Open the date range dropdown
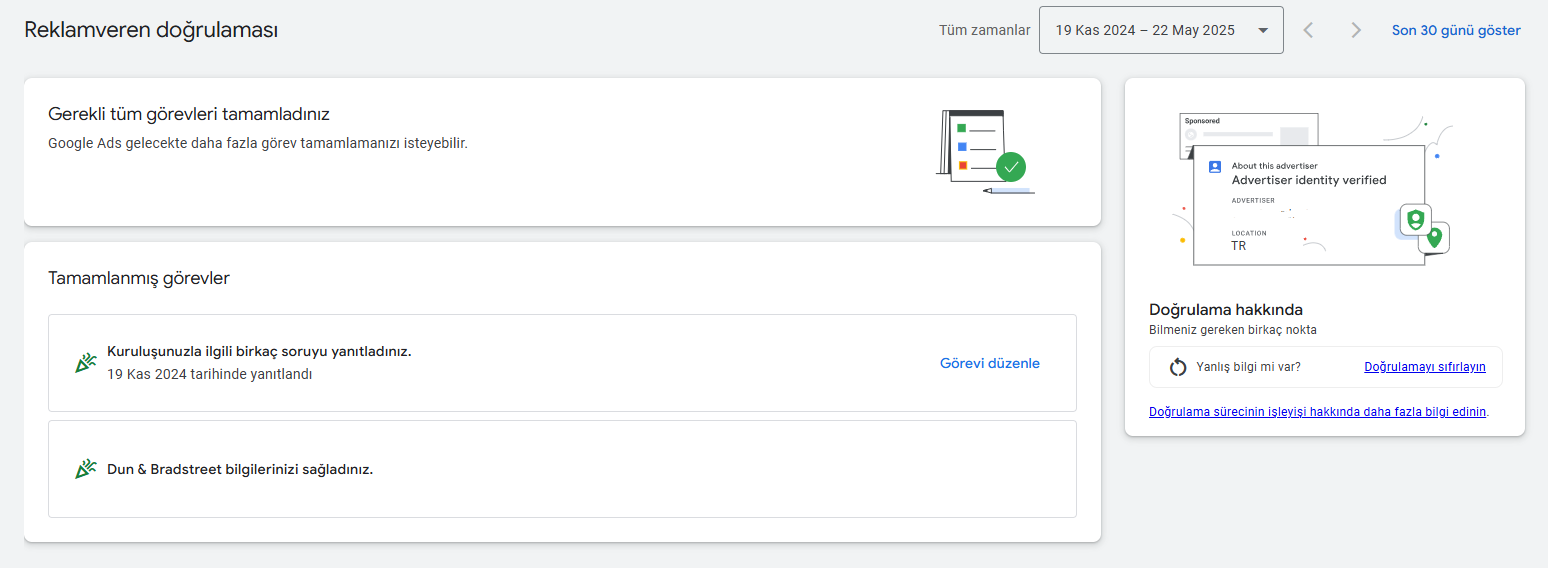Image resolution: width=1548 pixels, height=568 pixels. click(1161, 30)
